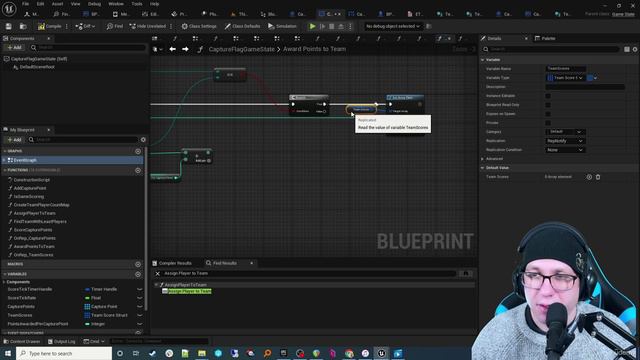Click Float type pill of ScoreTickRate
640x360 pixels.
(93, 298)
